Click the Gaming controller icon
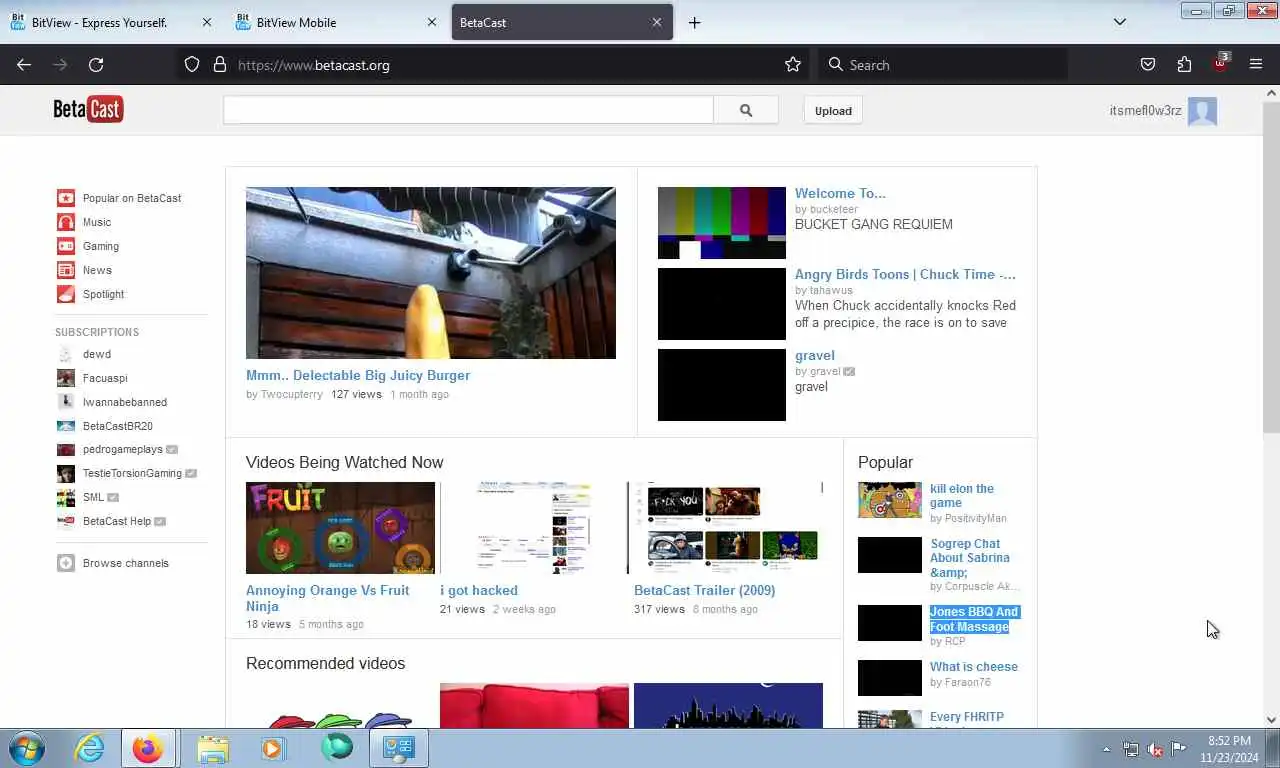This screenshot has height=768, width=1280. coord(65,246)
